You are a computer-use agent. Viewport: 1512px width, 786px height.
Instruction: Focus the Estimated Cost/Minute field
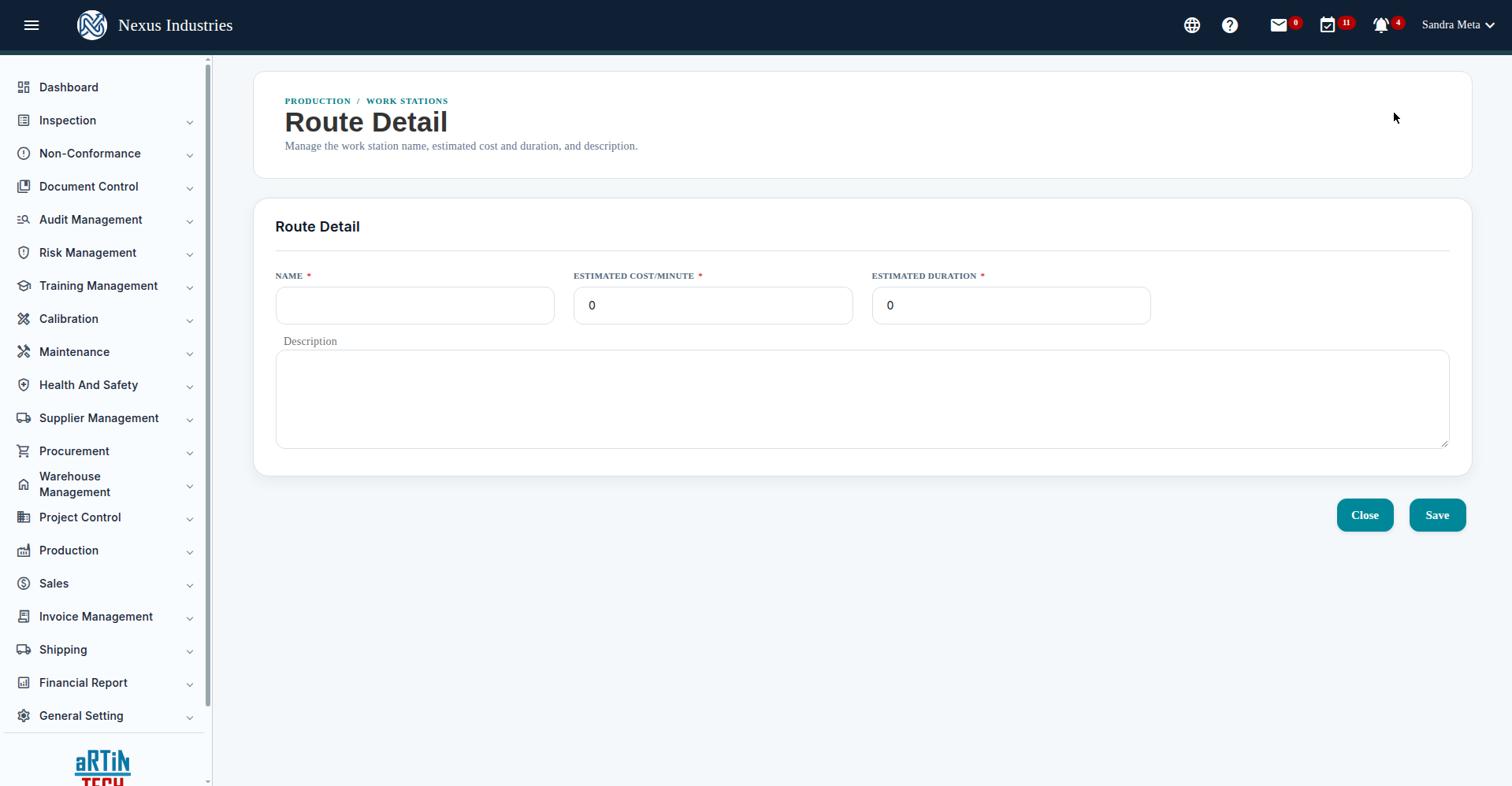713,306
